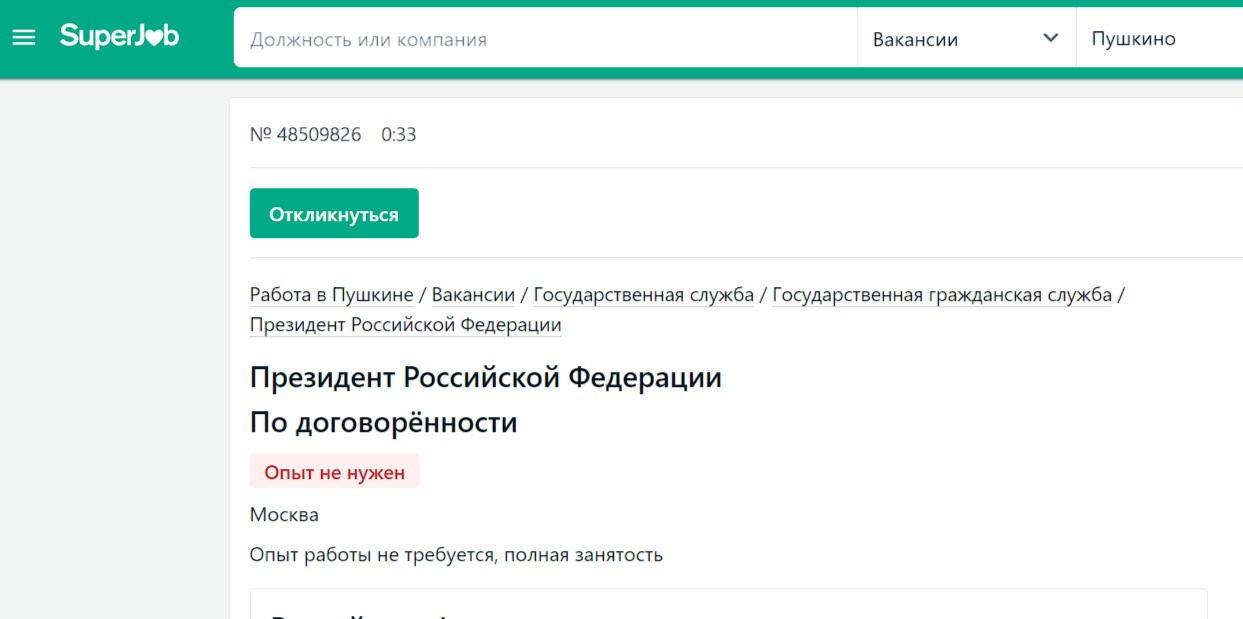This screenshot has height=619, width=1243.
Task: Click 'Президент Российской Федерации' breadcrumb link
Action: click(x=405, y=324)
